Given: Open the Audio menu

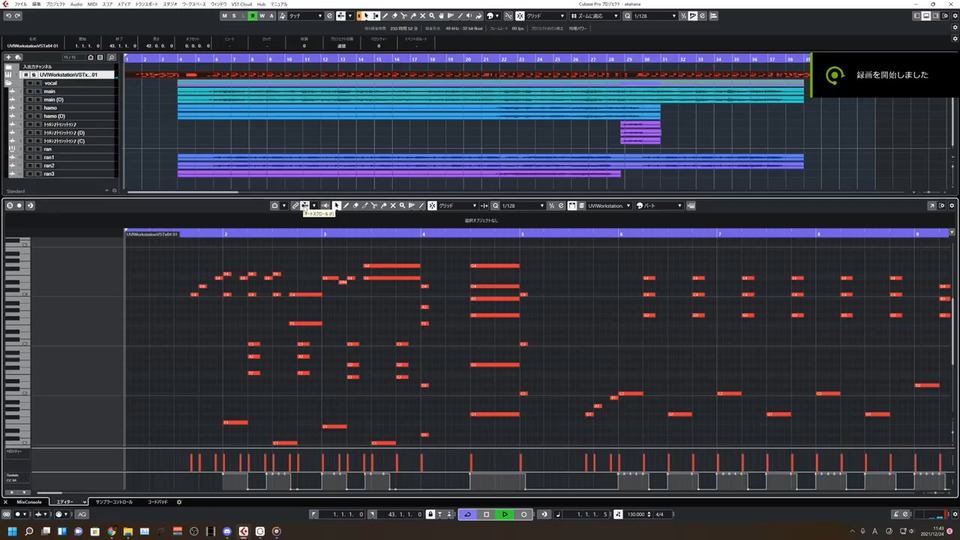Looking at the screenshot, I should click(76, 4).
